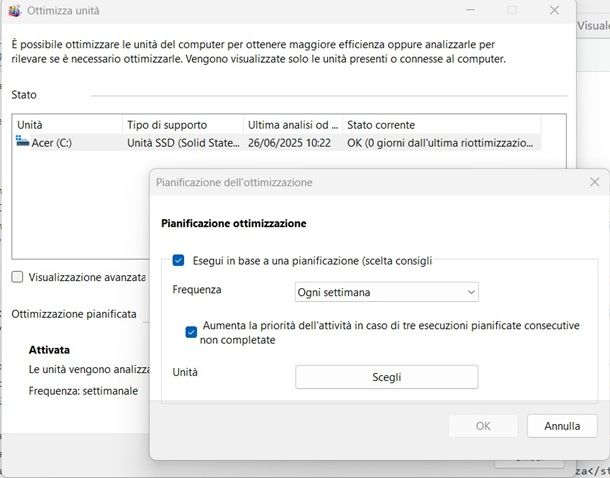
Task: Minimize the Ottimizza unità window
Action: 470,10
